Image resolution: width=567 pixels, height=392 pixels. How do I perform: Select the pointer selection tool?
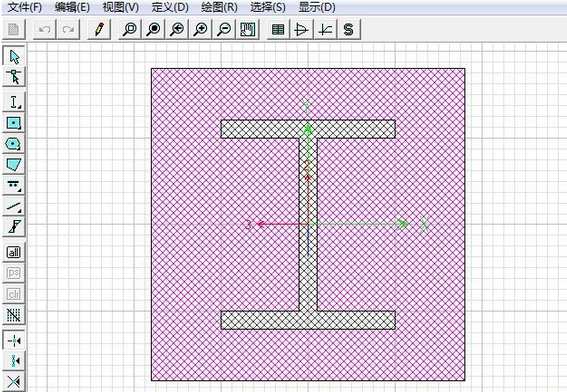[14, 56]
